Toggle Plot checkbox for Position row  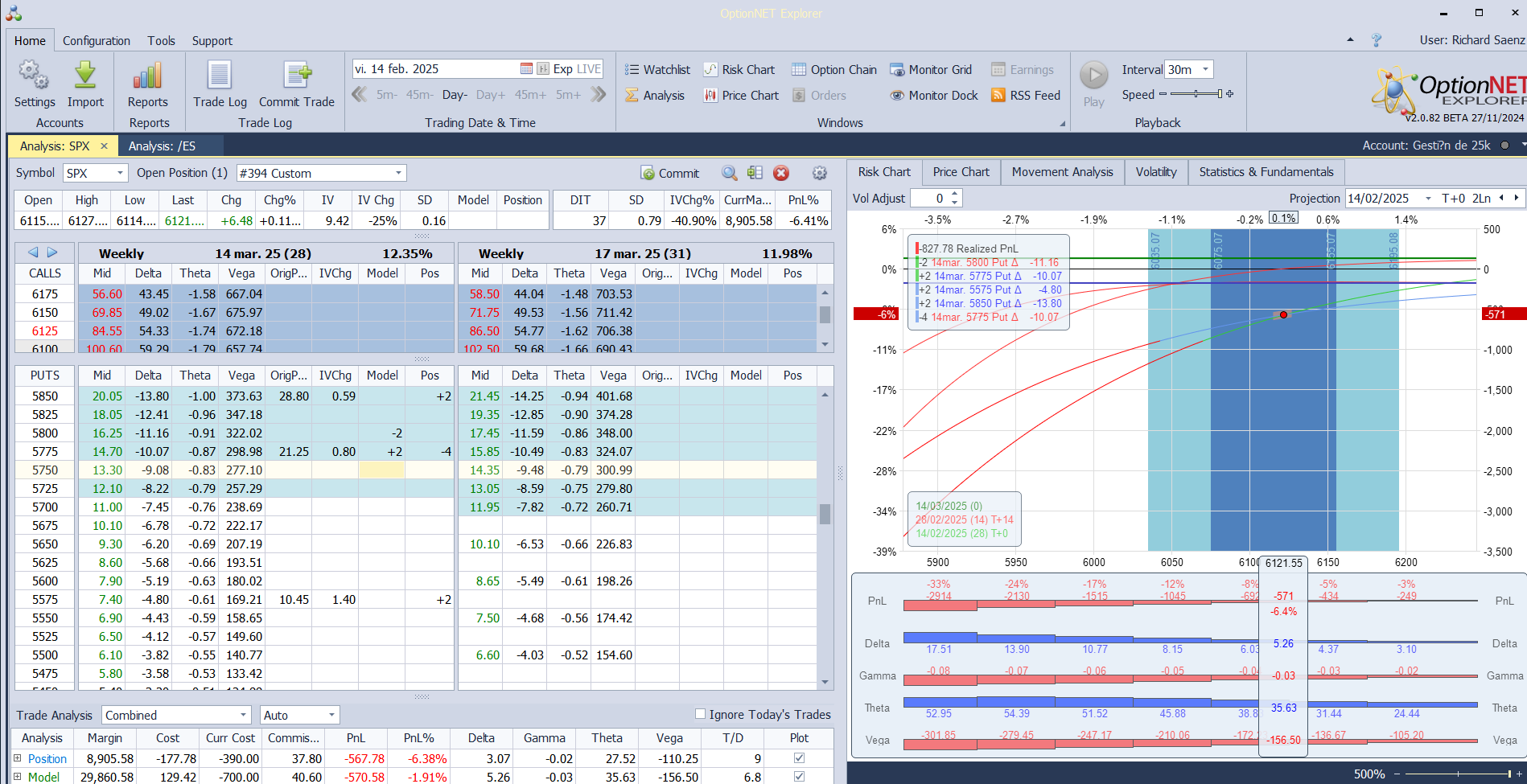pos(799,758)
